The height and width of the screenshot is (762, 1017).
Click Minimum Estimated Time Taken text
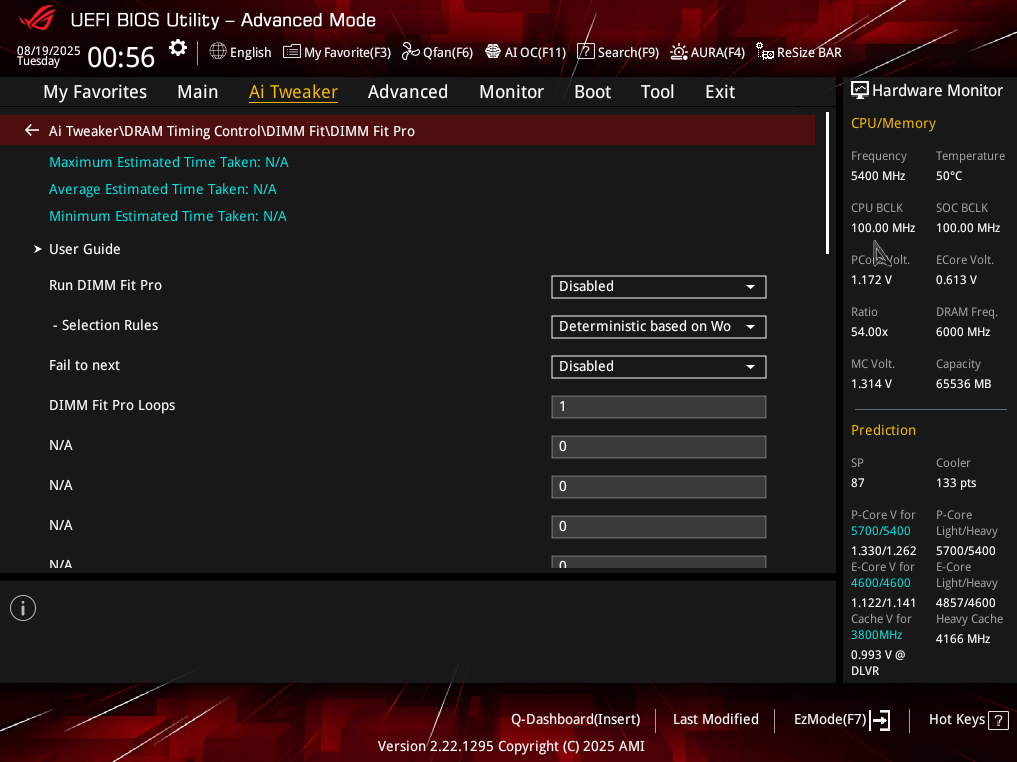click(167, 216)
